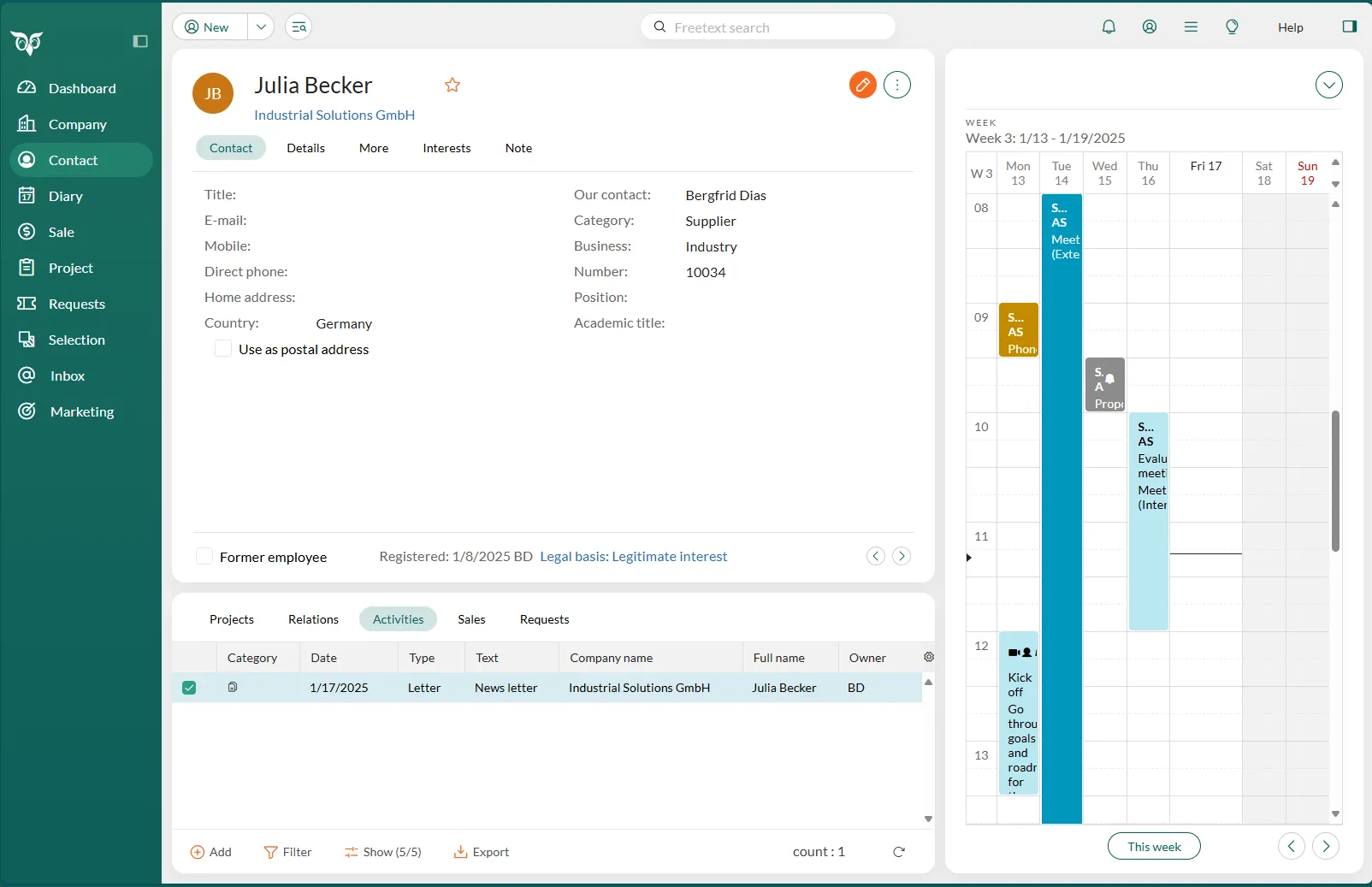The height and width of the screenshot is (887, 1372).
Task: Mark Julia Becker as favorite star
Action: coord(452,85)
